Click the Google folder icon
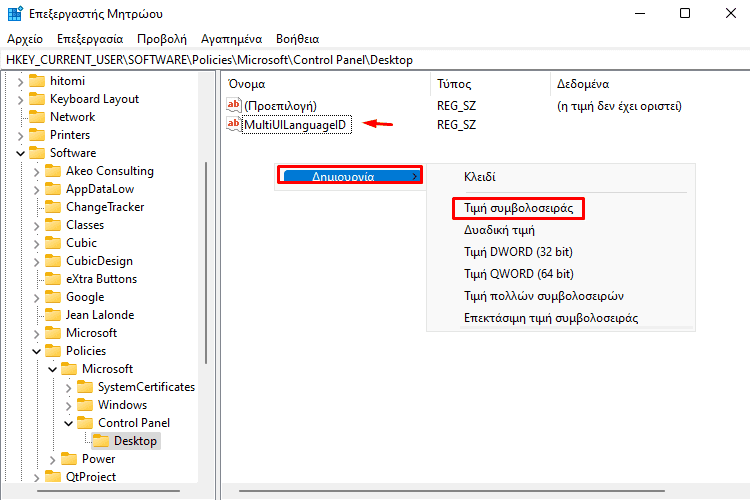The width and height of the screenshot is (750, 500). [53, 297]
